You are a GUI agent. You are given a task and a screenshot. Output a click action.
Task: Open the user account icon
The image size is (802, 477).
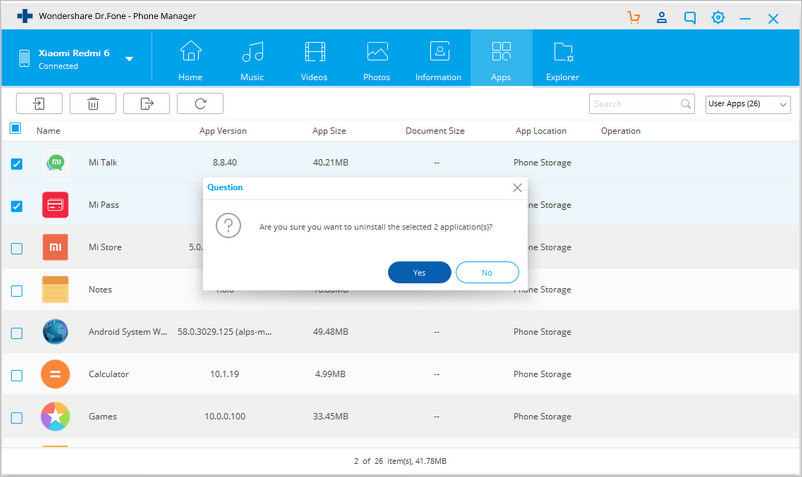[x=662, y=18]
